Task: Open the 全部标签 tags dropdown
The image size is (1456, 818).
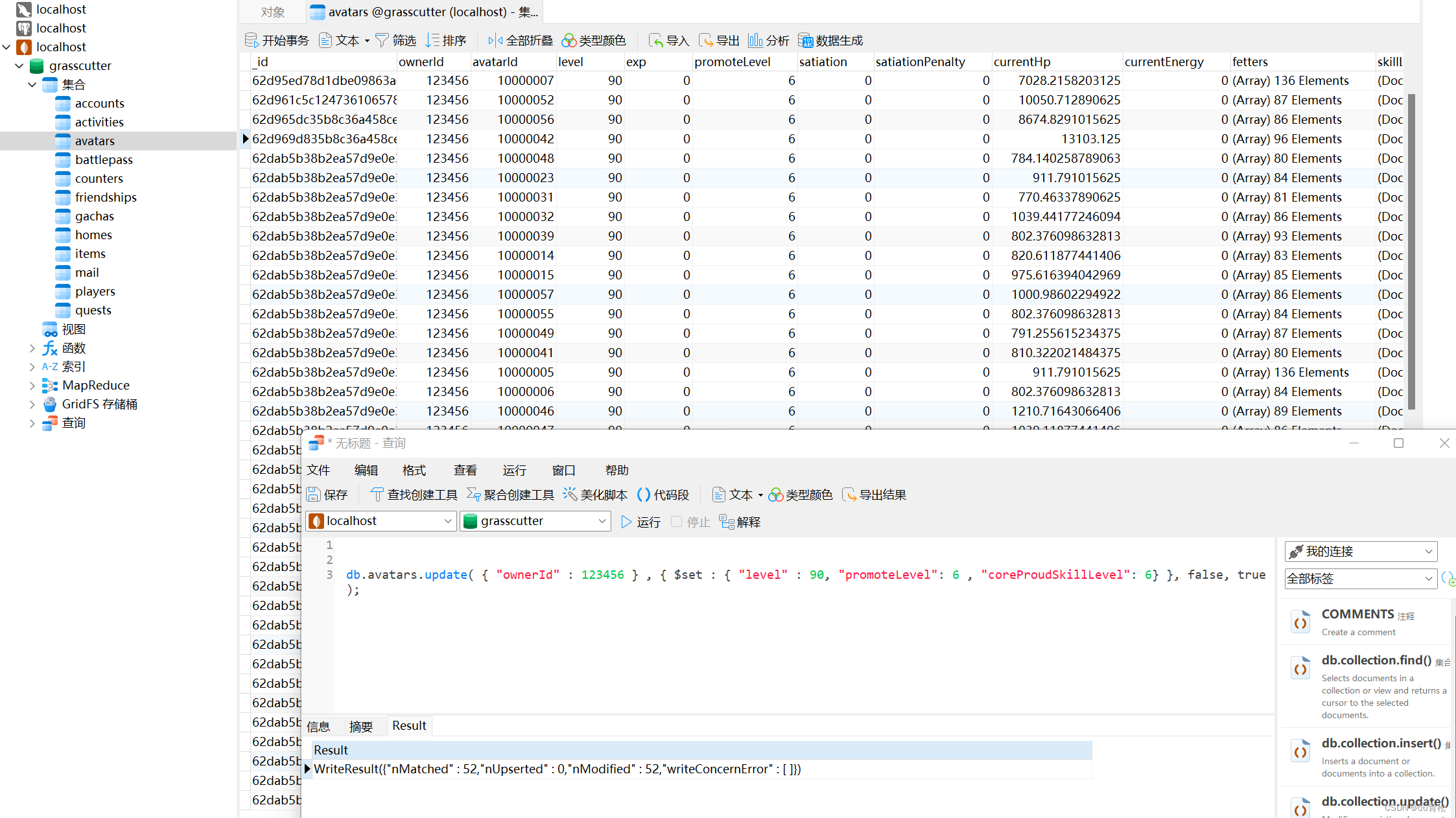Action: click(1360, 579)
